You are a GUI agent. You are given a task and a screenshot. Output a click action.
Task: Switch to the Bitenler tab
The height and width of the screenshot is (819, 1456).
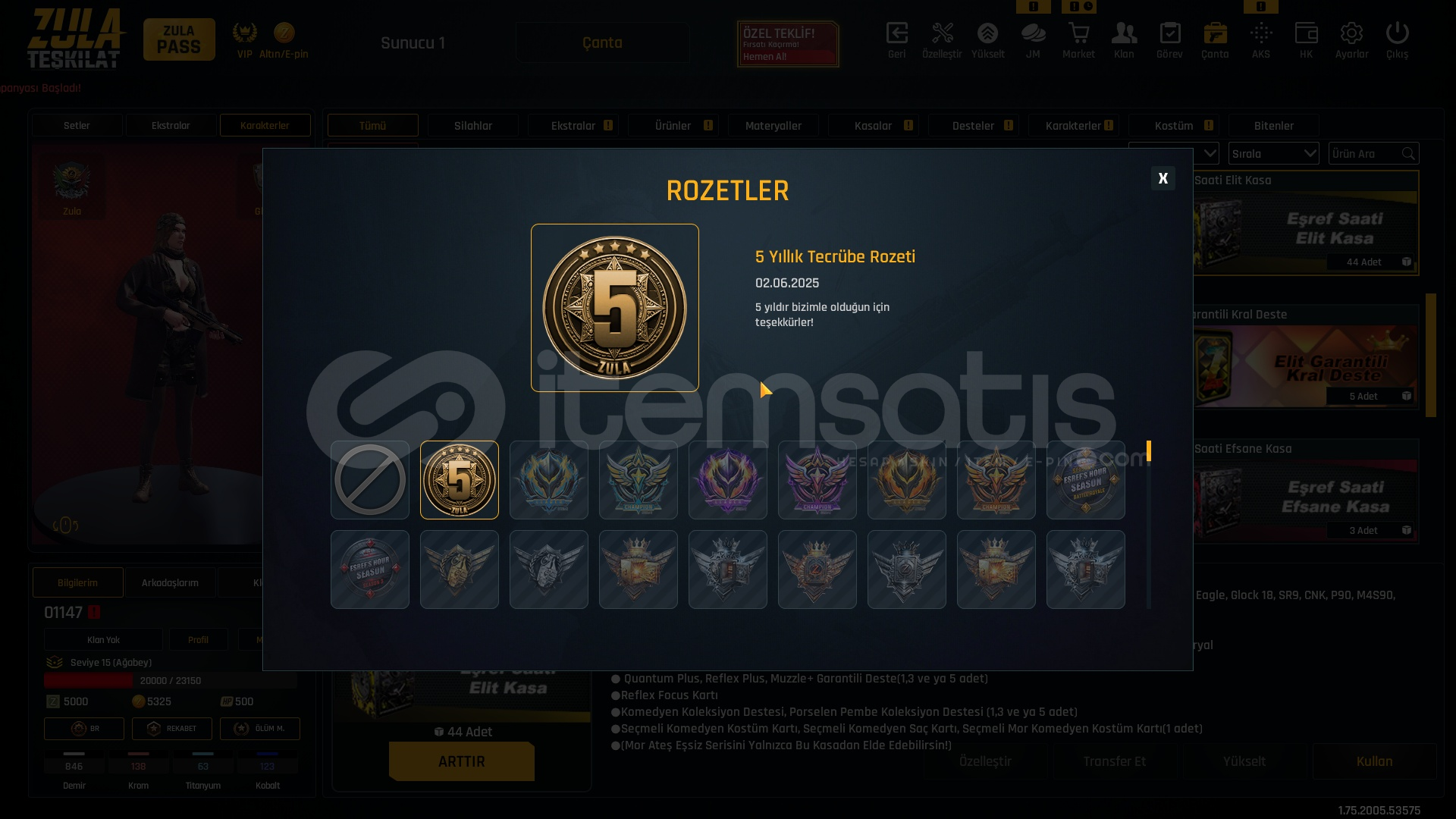click(x=1274, y=126)
